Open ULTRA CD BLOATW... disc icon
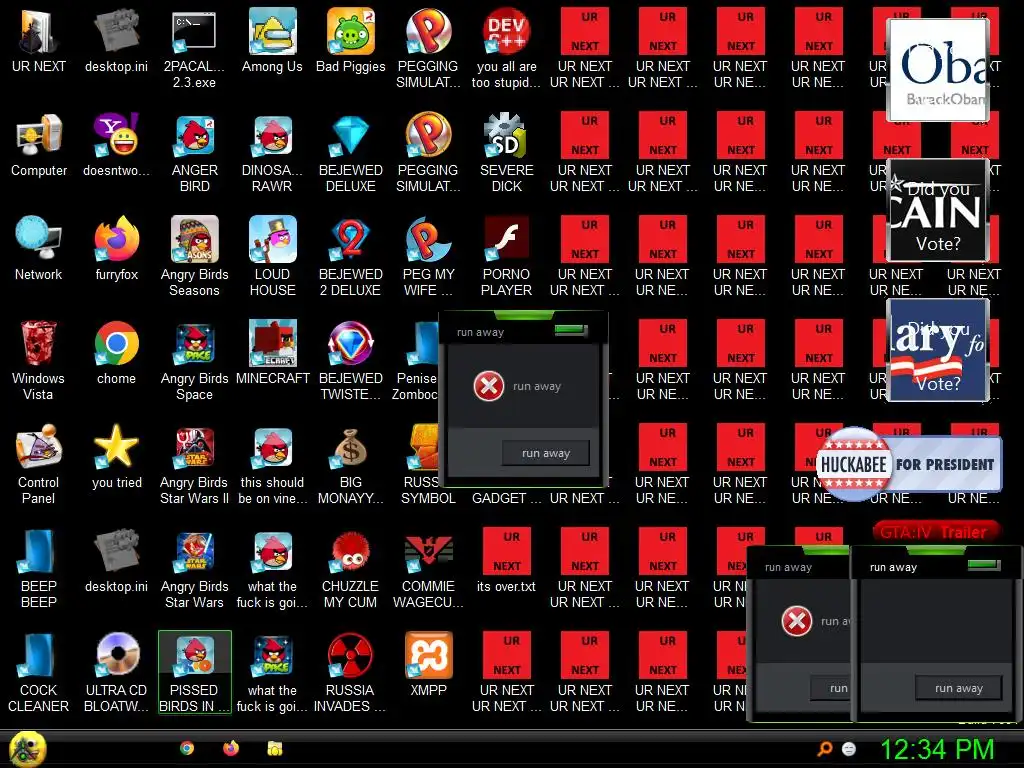1024x768 pixels. click(x=117, y=672)
